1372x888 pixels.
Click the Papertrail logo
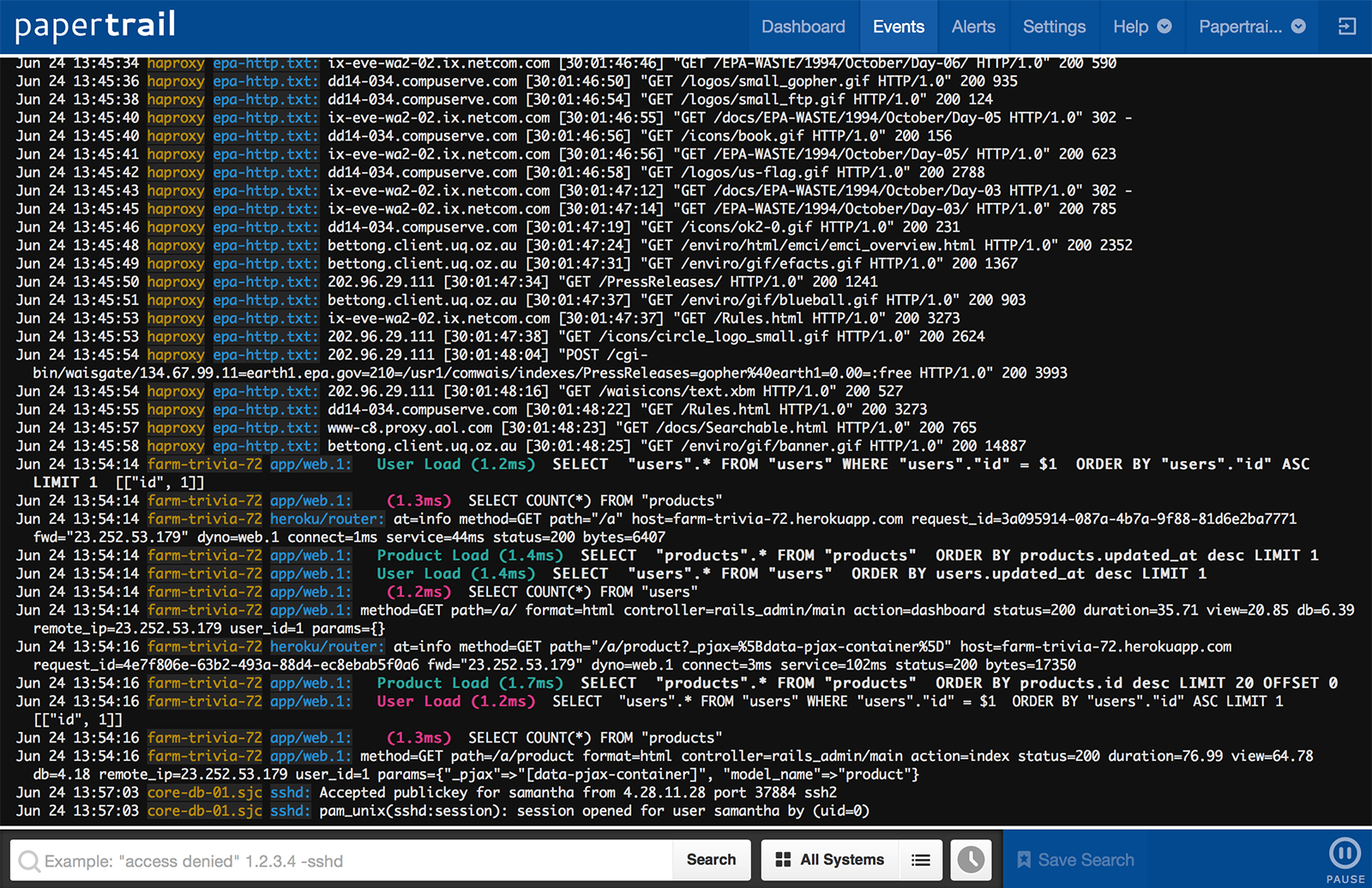coord(95,26)
